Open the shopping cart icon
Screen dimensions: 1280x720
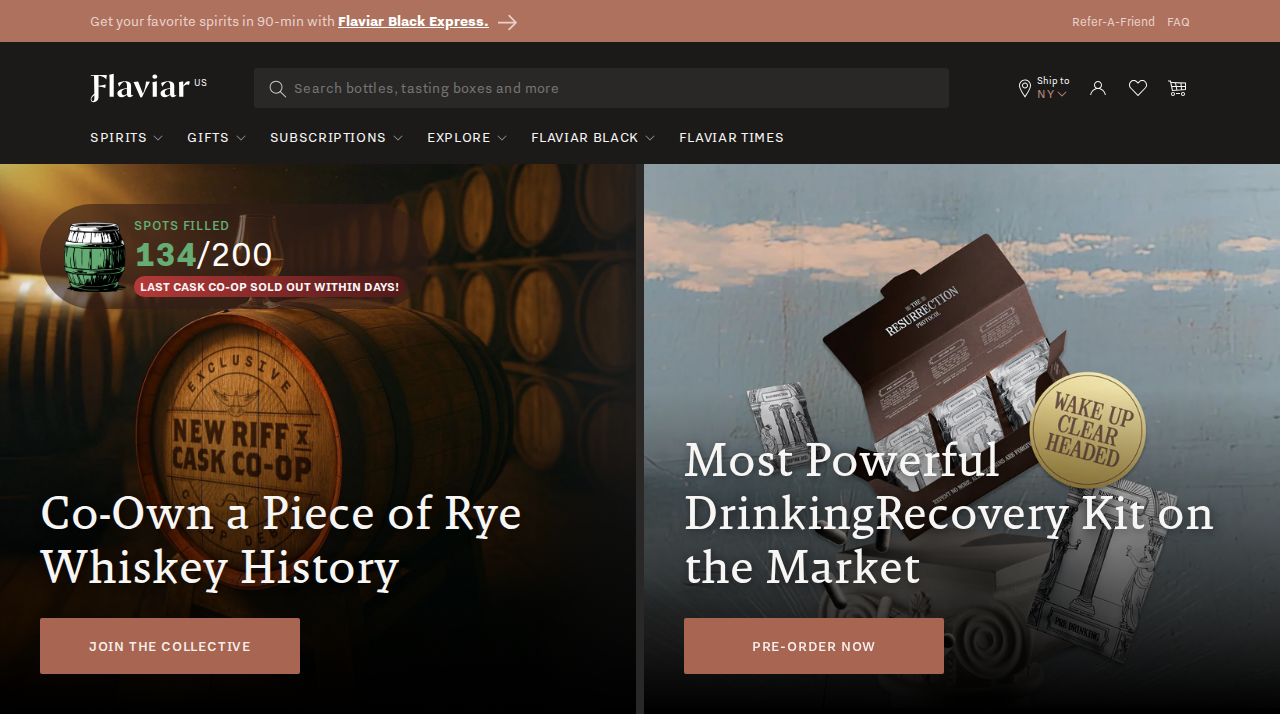coord(1177,88)
